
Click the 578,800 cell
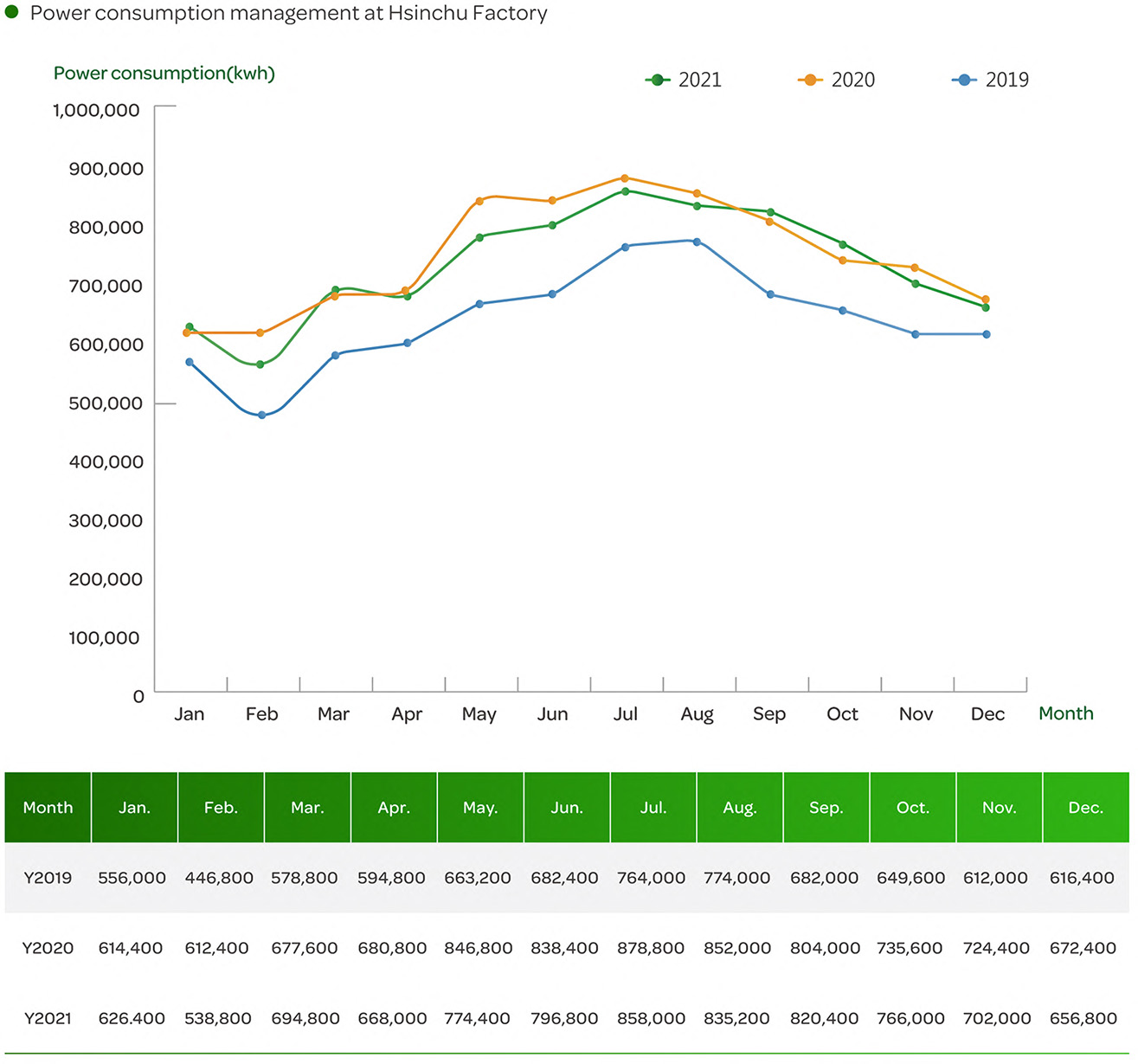coord(305,878)
